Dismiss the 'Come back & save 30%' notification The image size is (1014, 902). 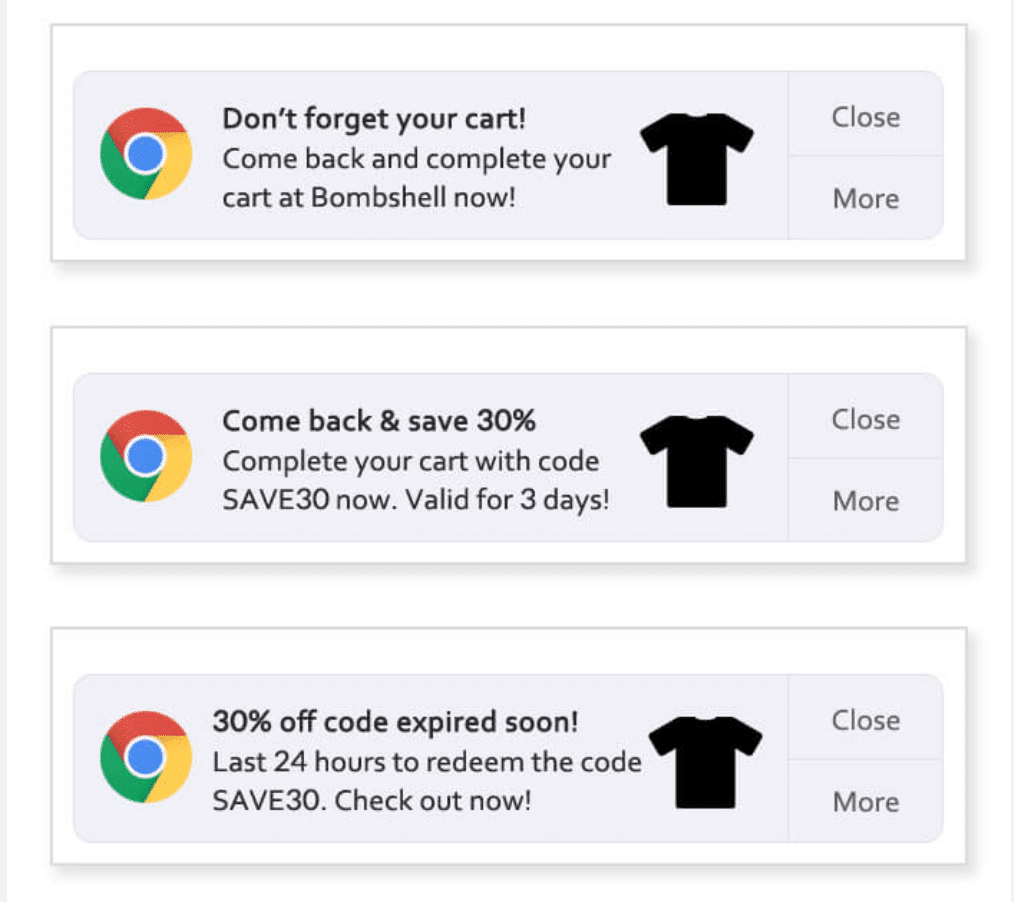865,419
